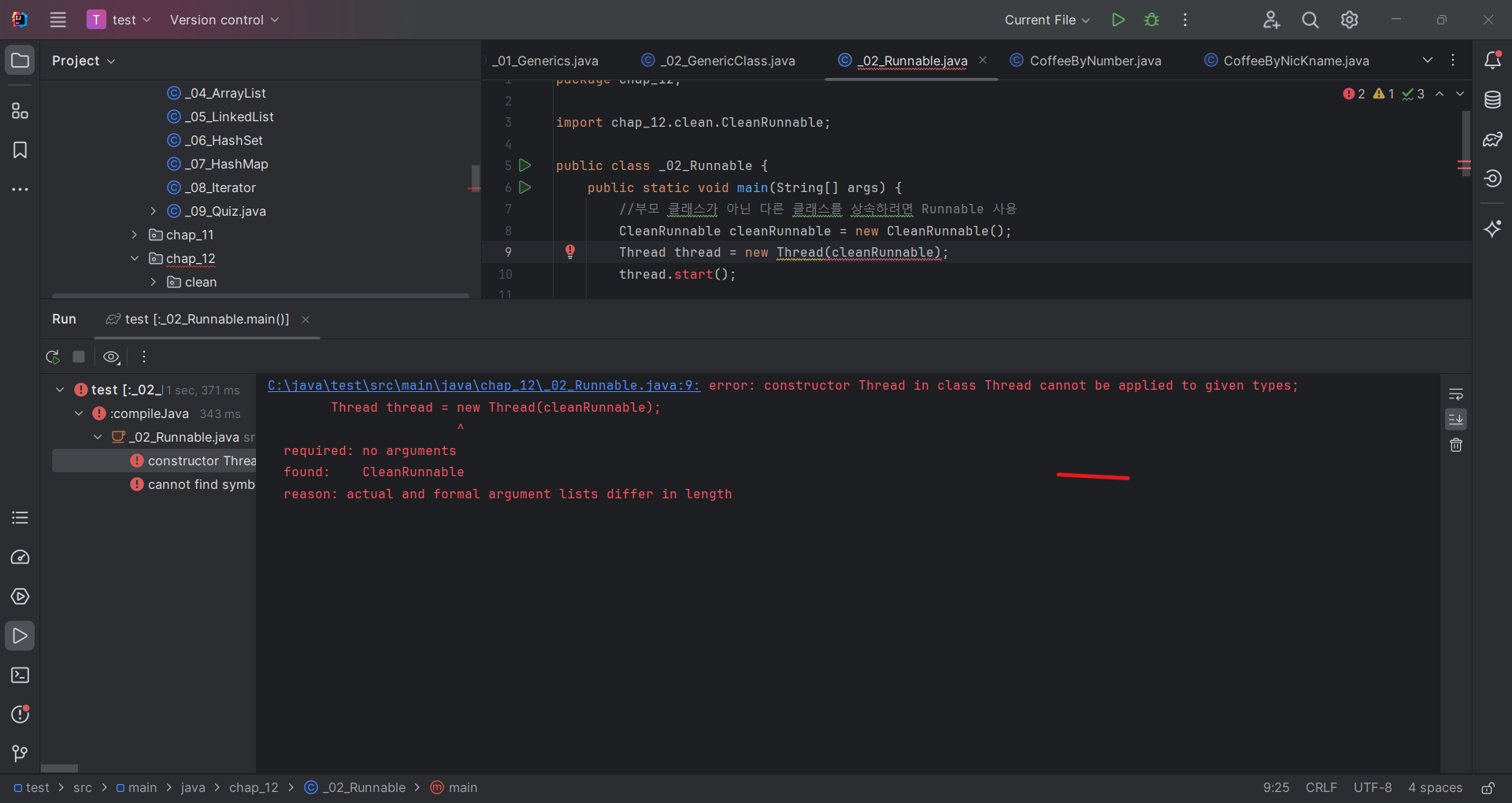Expand the chap_11 folder
The height and width of the screenshot is (803, 1512).
[x=135, y=235]
